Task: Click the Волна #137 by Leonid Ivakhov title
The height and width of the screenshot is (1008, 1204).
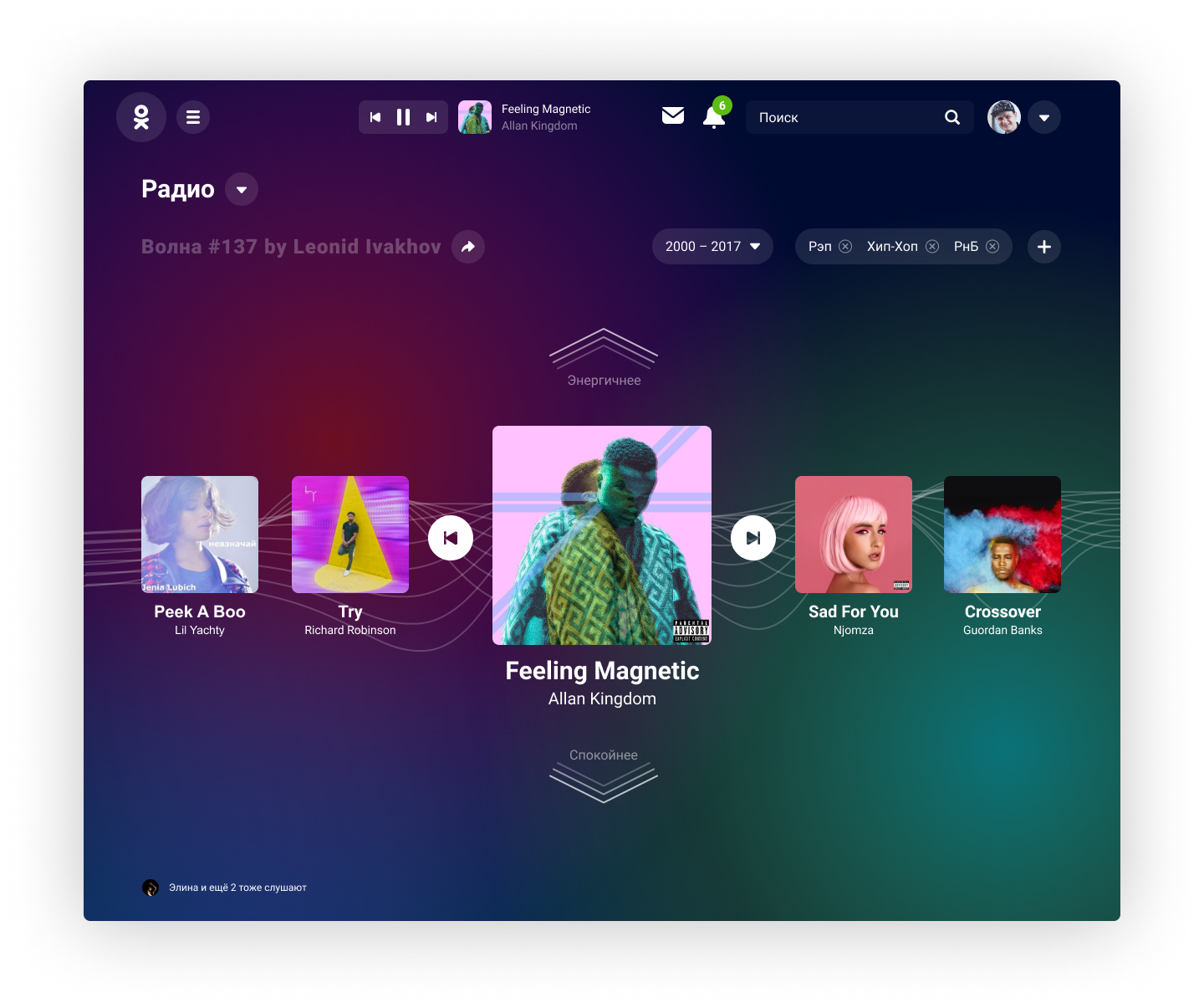Action: point(291,247)
